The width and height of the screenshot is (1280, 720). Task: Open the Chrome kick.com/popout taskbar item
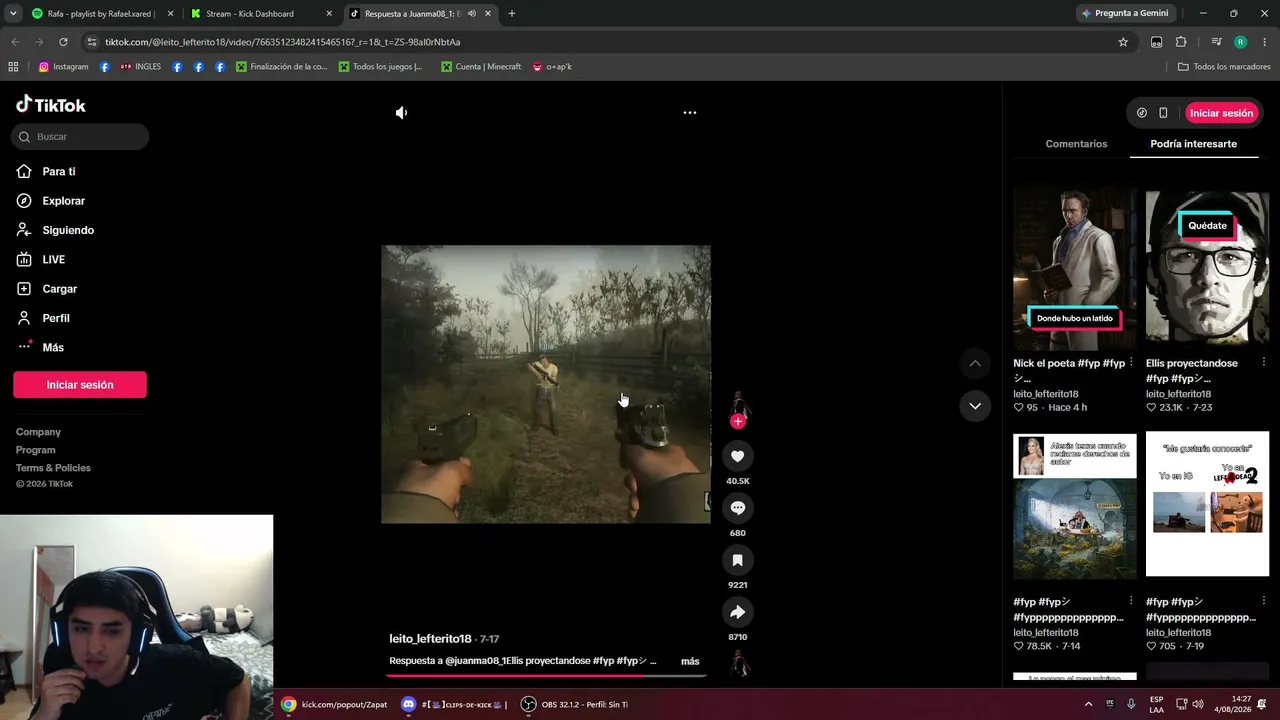(334, 705)
